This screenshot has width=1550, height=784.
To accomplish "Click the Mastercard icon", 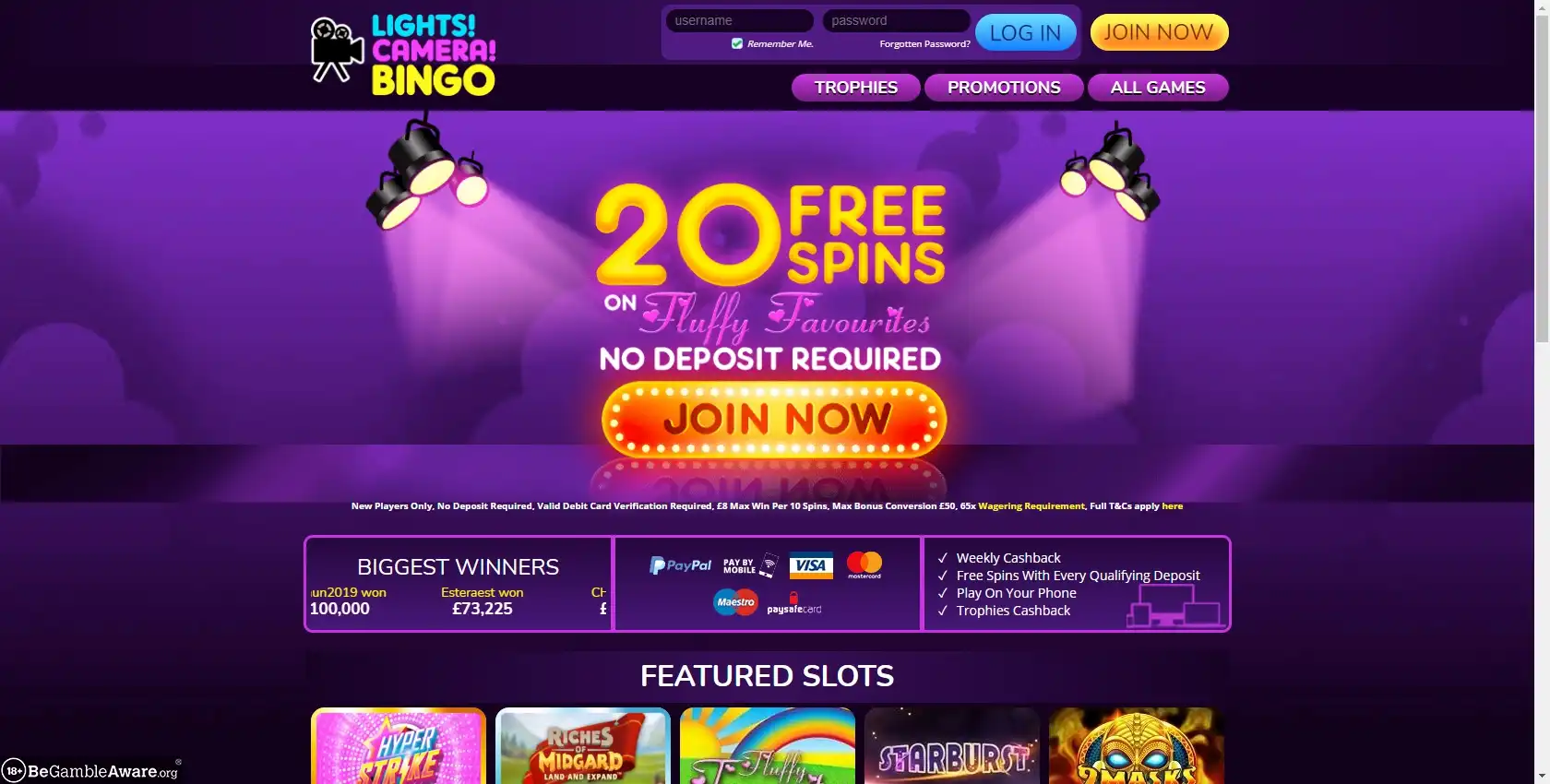I will (x=864, y=564).
